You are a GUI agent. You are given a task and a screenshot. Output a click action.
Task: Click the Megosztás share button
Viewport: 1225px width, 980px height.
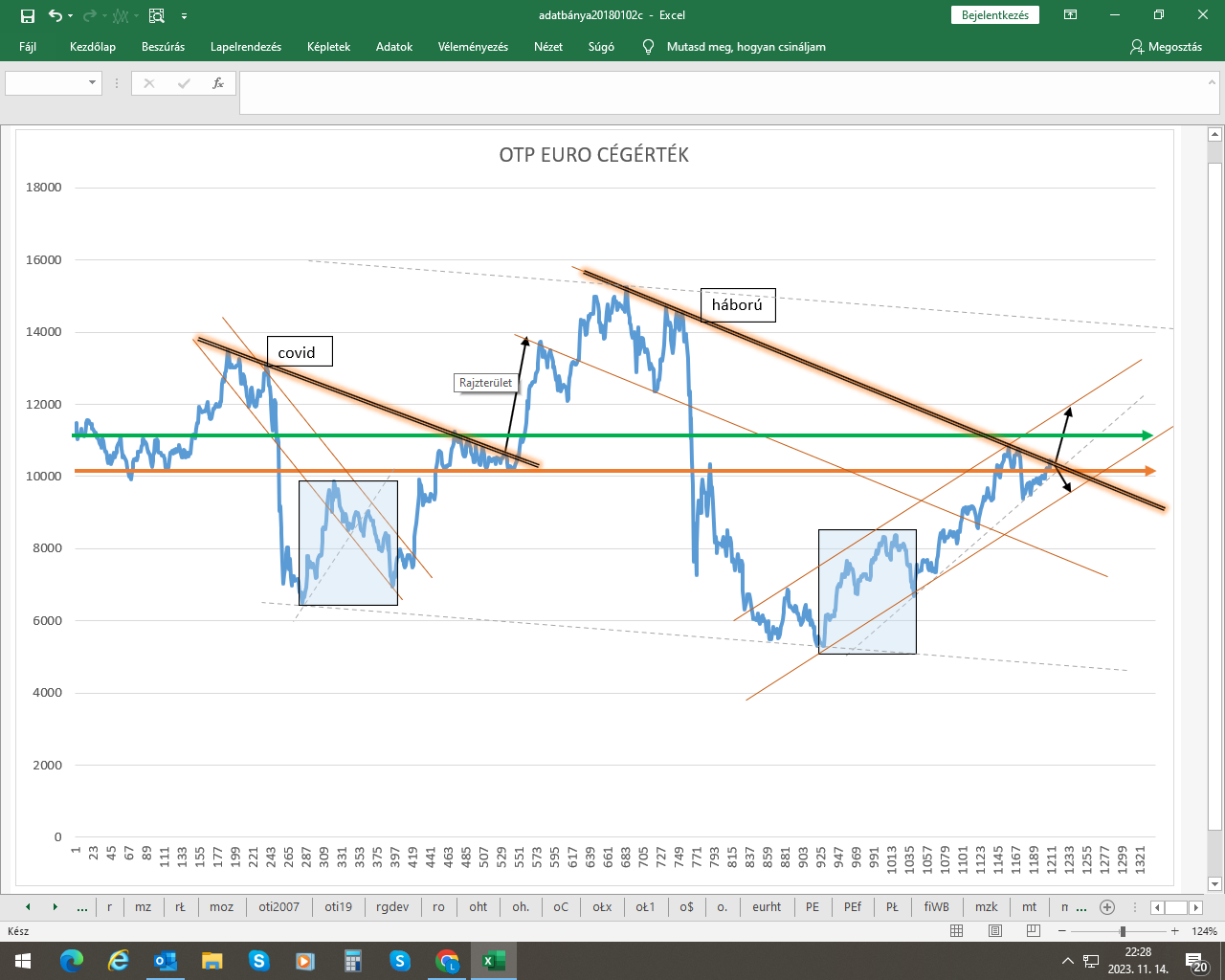click(1166, 47)
